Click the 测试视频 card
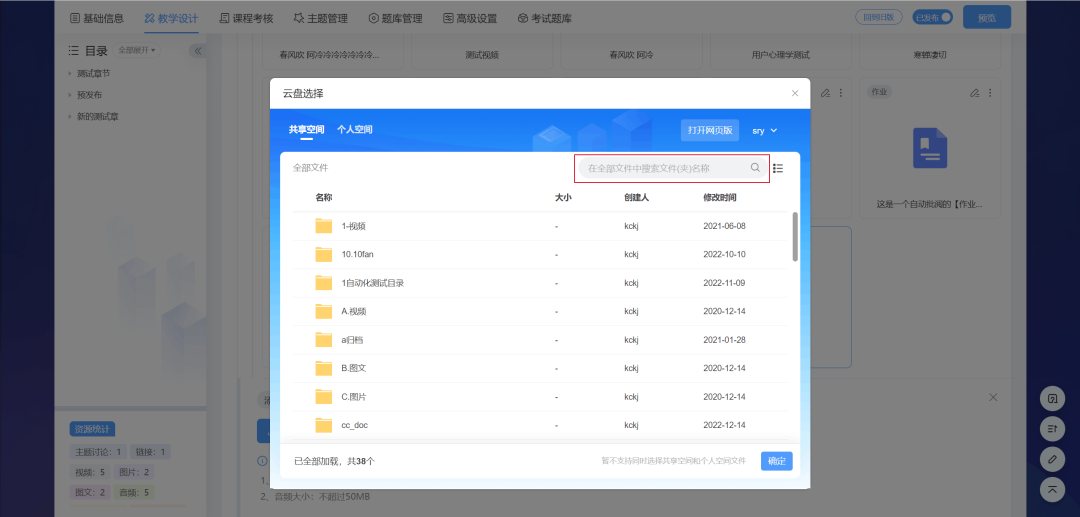The height and width of the screenshot is (517, 1080). pos(482,54)
